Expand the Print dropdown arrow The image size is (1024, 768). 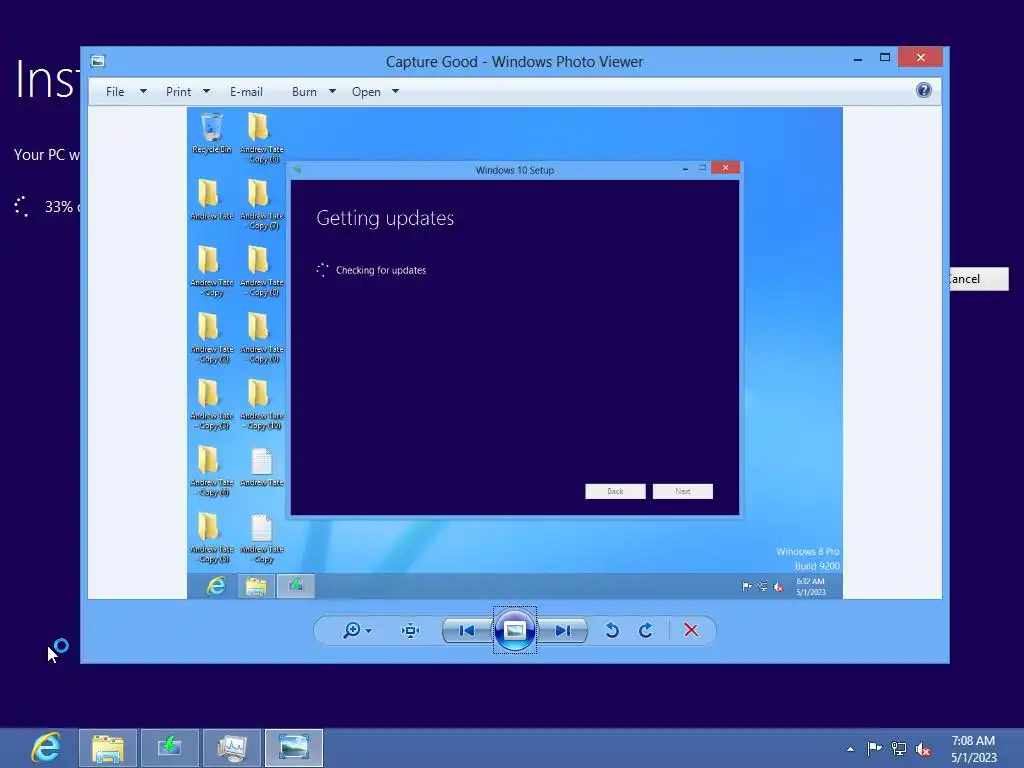point(206,91)
